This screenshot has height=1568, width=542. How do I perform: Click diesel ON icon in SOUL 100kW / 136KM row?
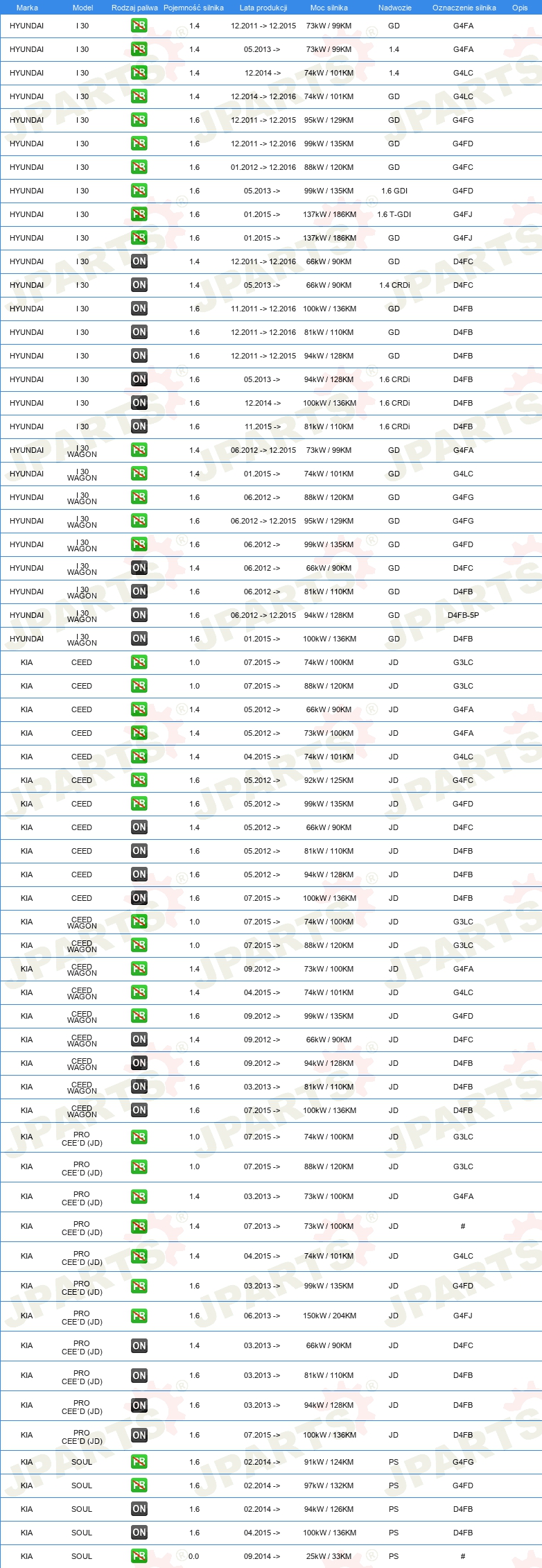[139, 1533]
